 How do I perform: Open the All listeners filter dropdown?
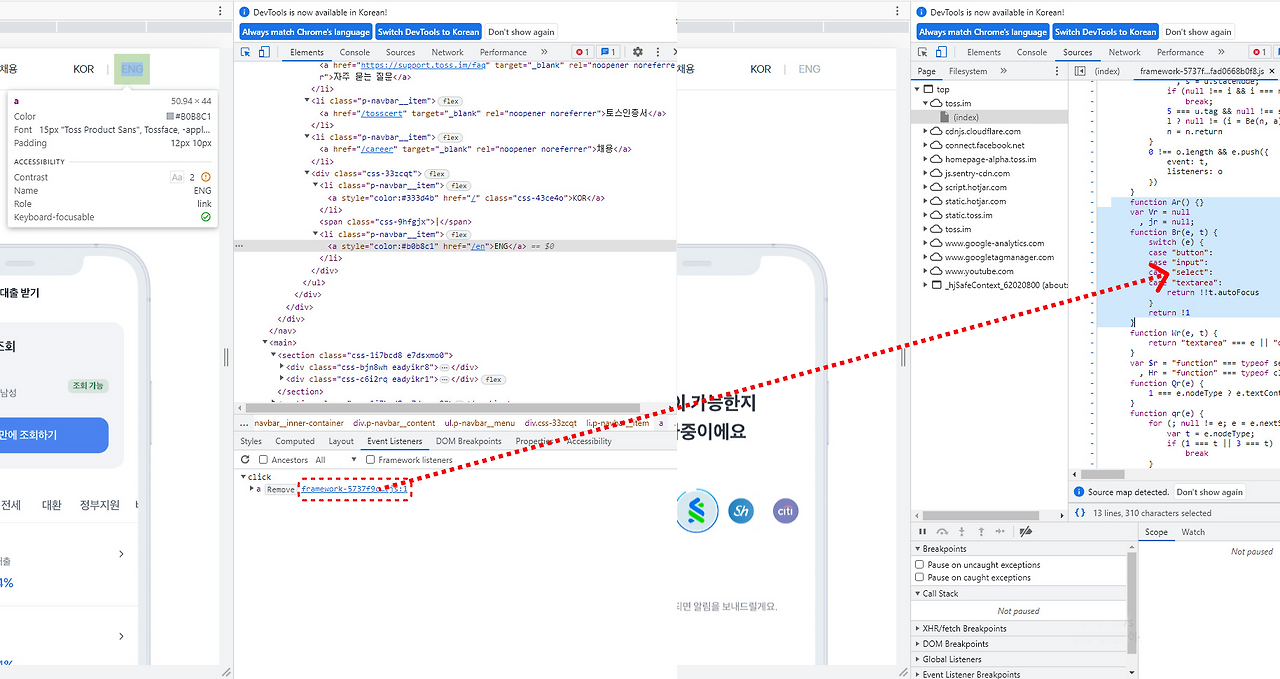click(334, 460)
